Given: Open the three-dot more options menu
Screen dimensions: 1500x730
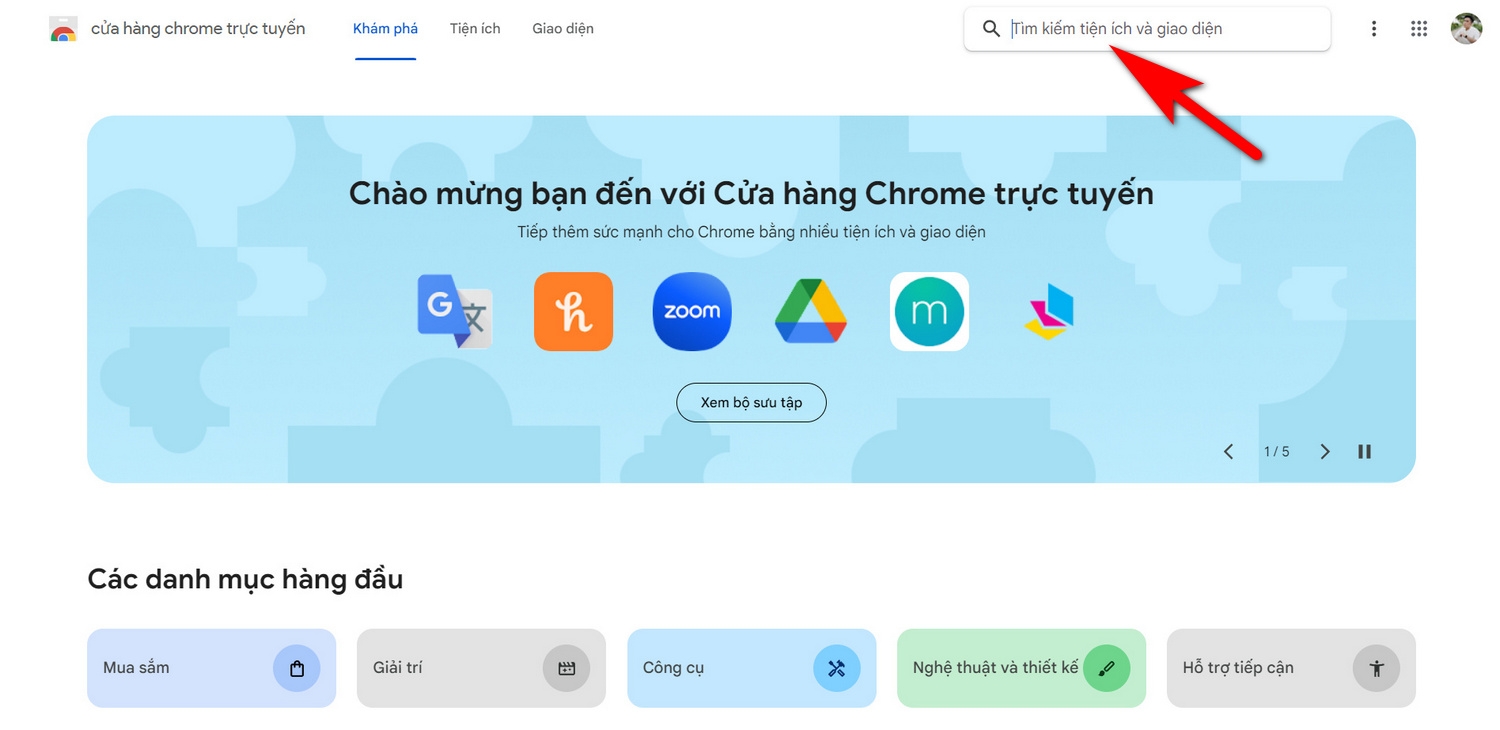Looking at the screenshot, I should pos(1374,29).
